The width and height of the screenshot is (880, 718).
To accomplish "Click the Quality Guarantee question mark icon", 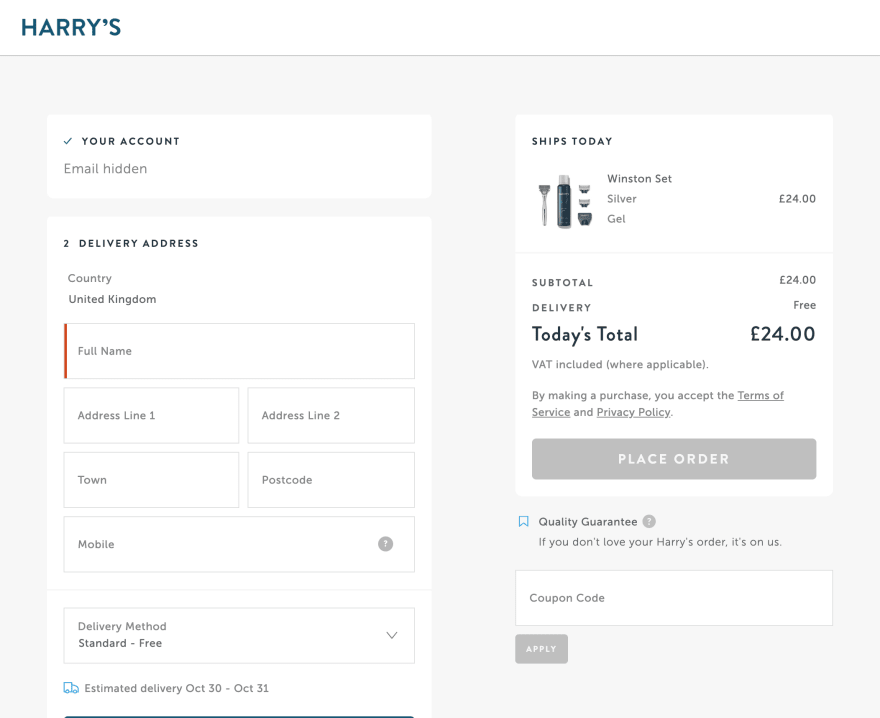I will tap(649, 522).
